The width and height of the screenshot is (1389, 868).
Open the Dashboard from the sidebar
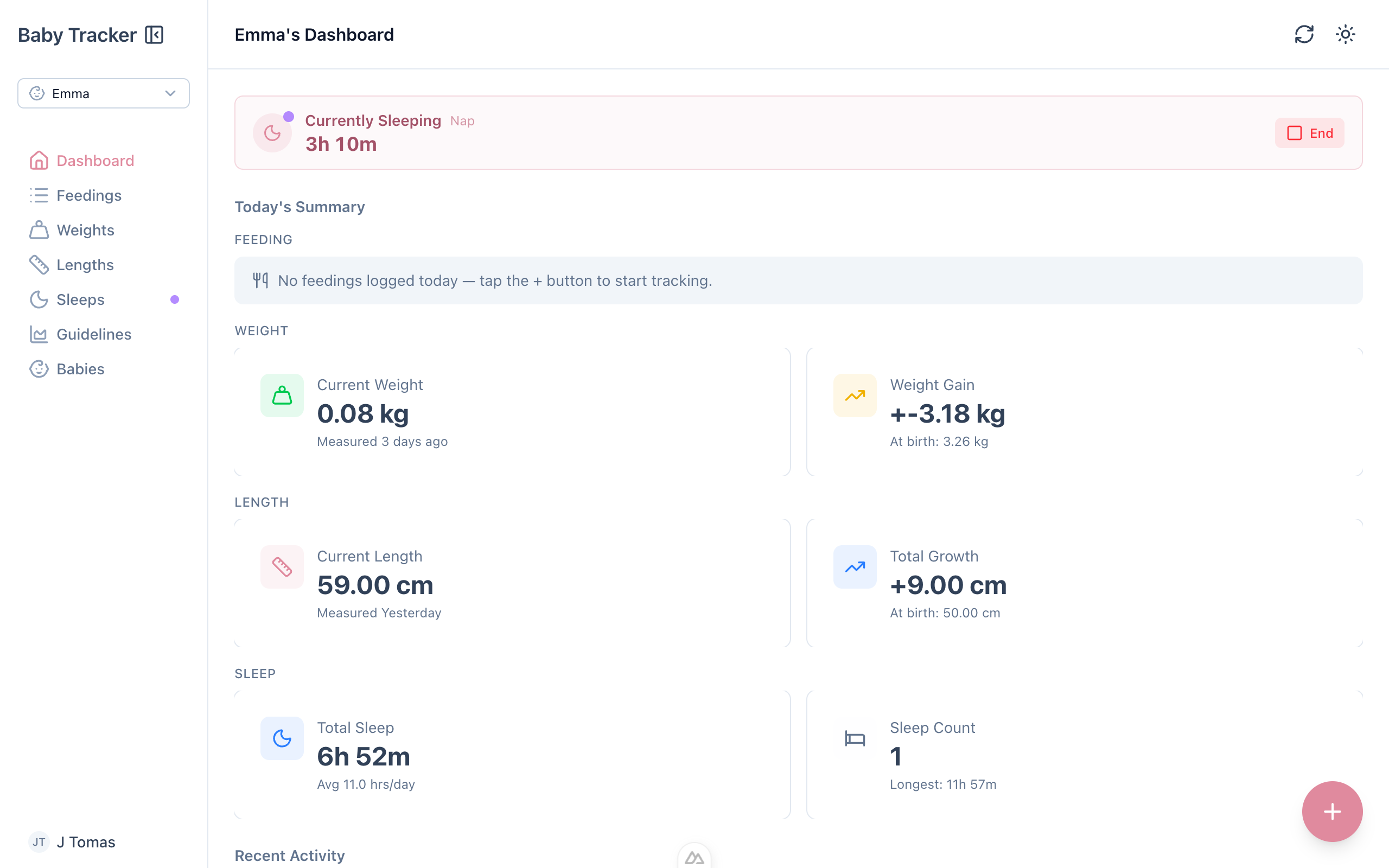click(95, 161)
